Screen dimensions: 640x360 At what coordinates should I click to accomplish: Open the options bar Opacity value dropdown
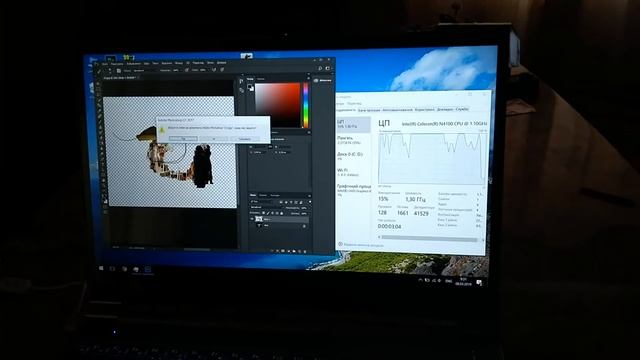[176, 70]
